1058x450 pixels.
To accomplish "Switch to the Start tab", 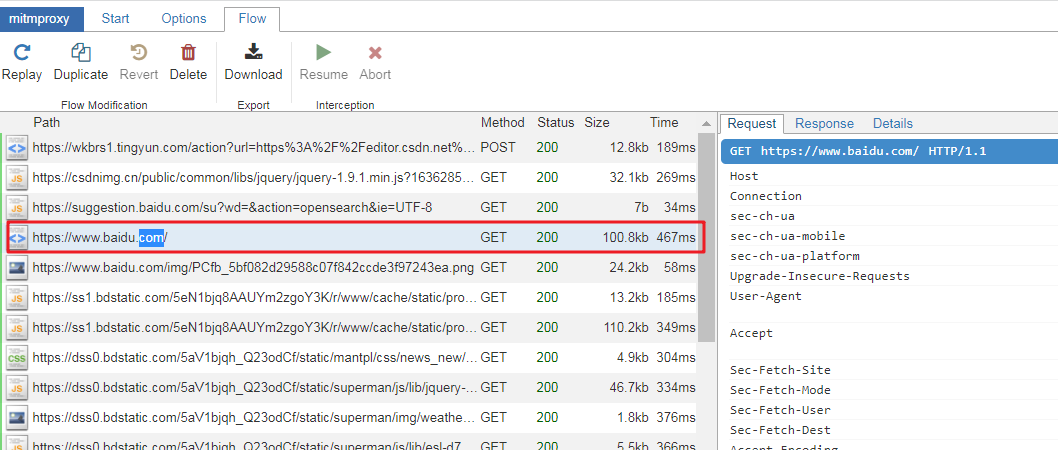I will pos(115,19).
